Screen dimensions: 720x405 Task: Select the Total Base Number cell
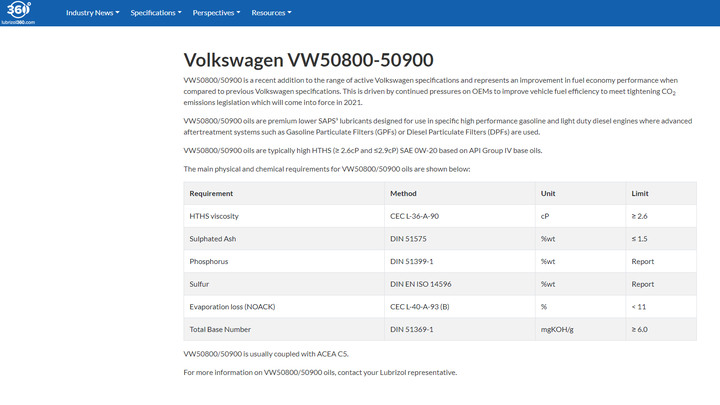[284, 329]
